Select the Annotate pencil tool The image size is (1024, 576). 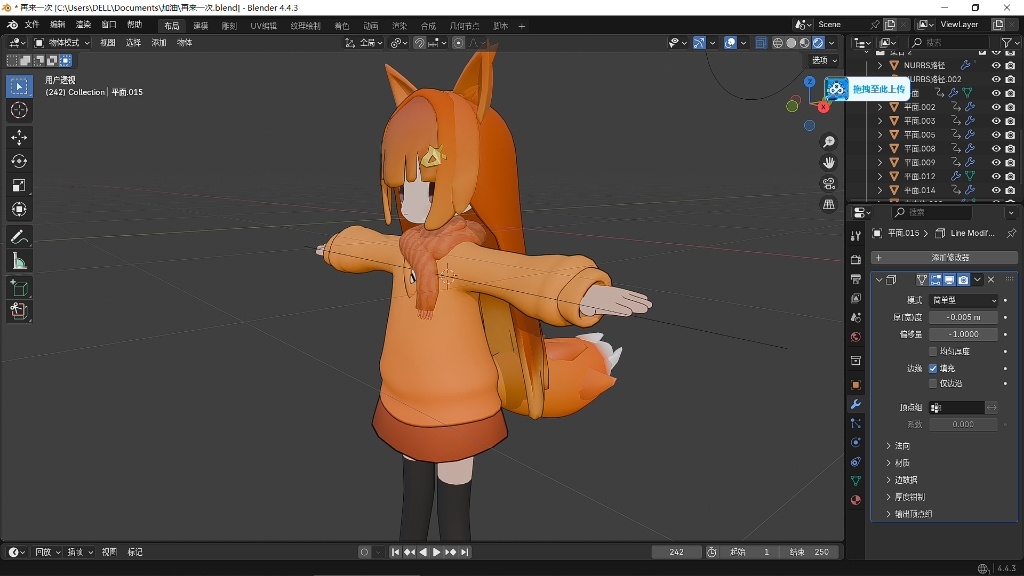(19, 236)
